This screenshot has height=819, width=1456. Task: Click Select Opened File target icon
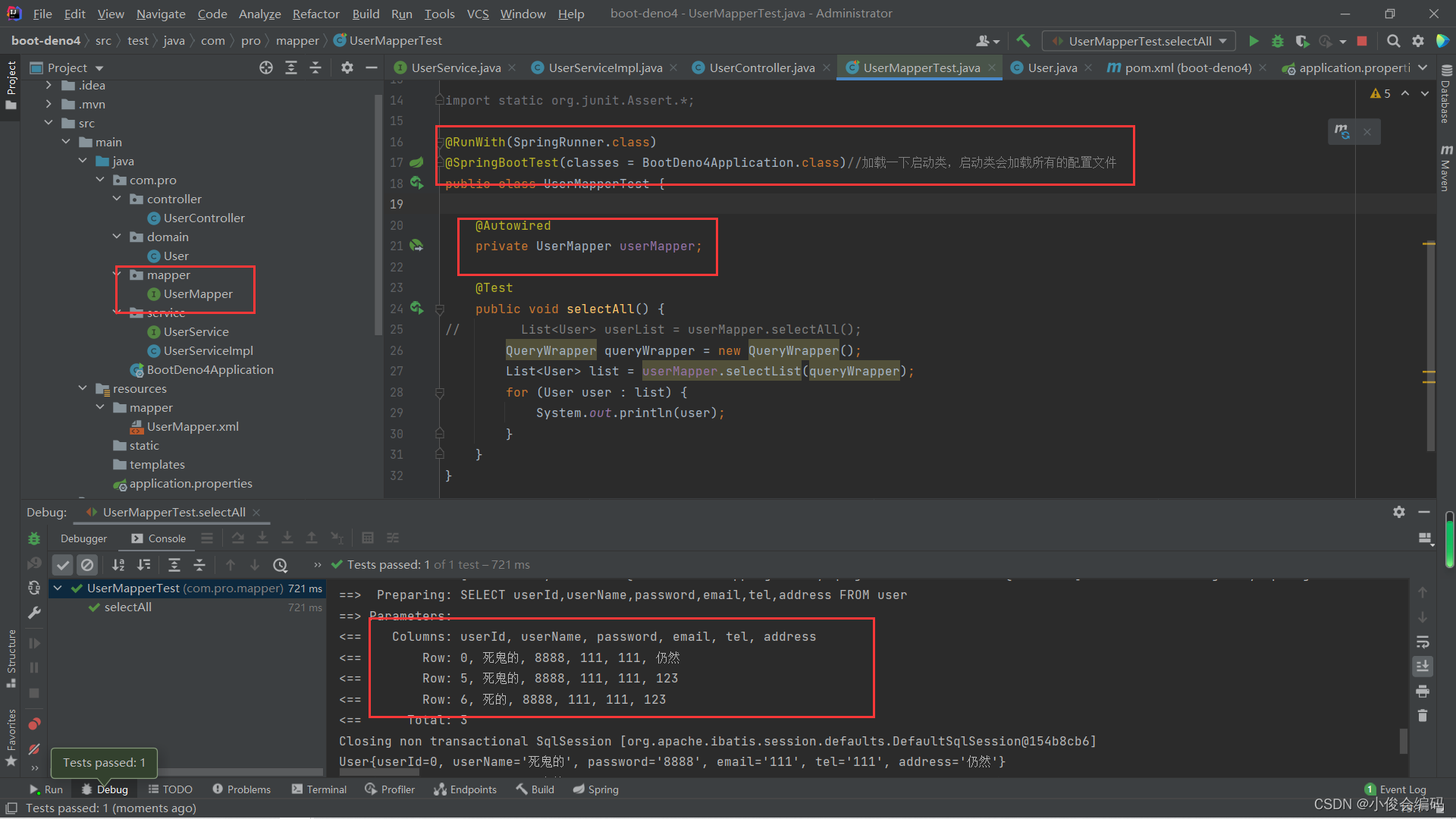(266, 67)
